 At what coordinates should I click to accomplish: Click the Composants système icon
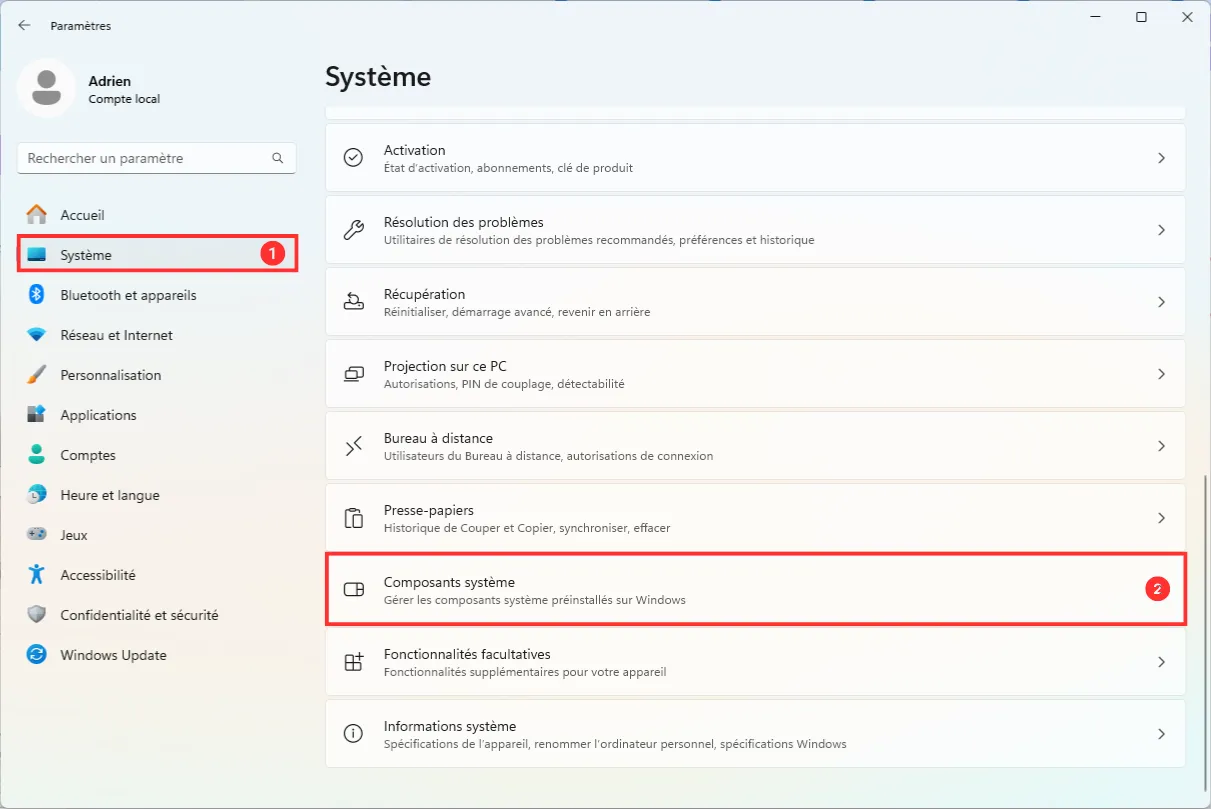coord(353,590)
